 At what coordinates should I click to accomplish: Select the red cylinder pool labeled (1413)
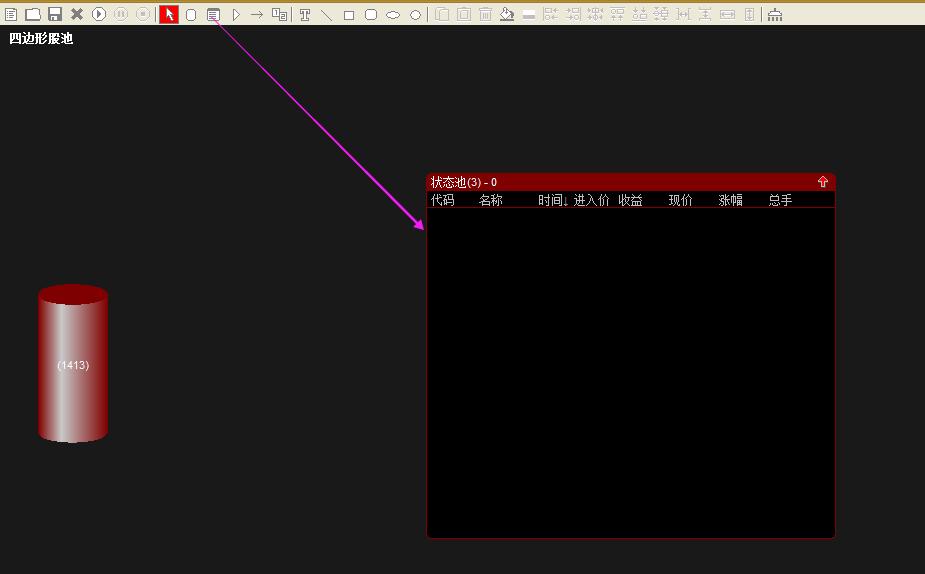[x=73, y=363]
